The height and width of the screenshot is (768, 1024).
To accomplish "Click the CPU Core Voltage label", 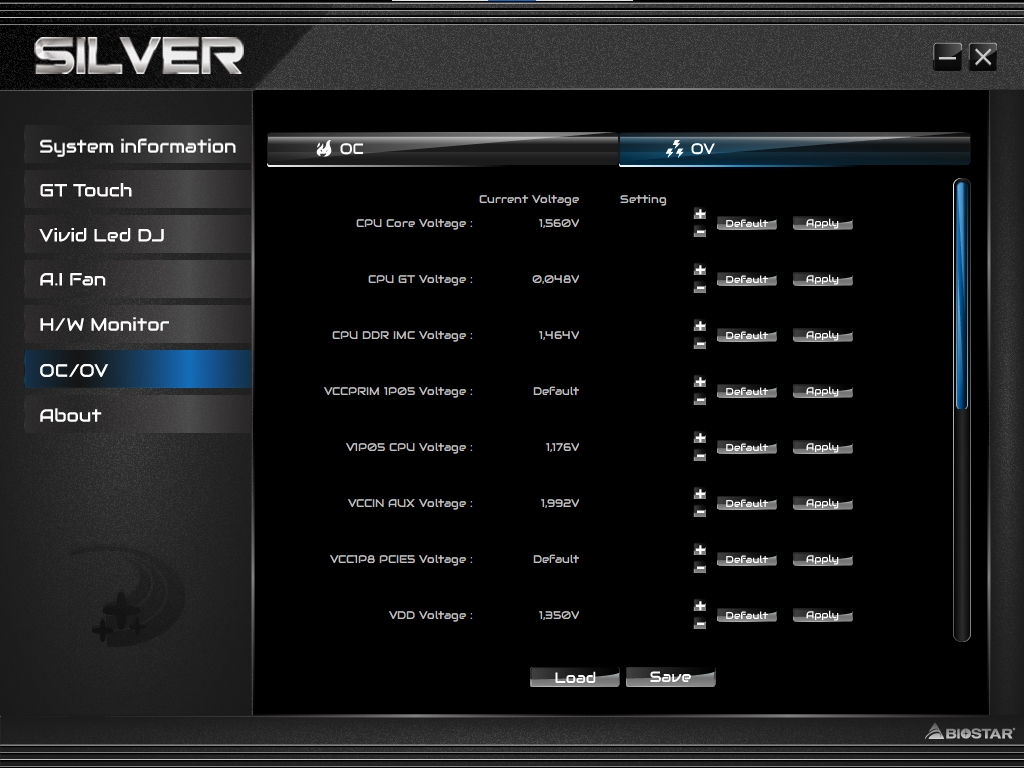I will (414, 223).
